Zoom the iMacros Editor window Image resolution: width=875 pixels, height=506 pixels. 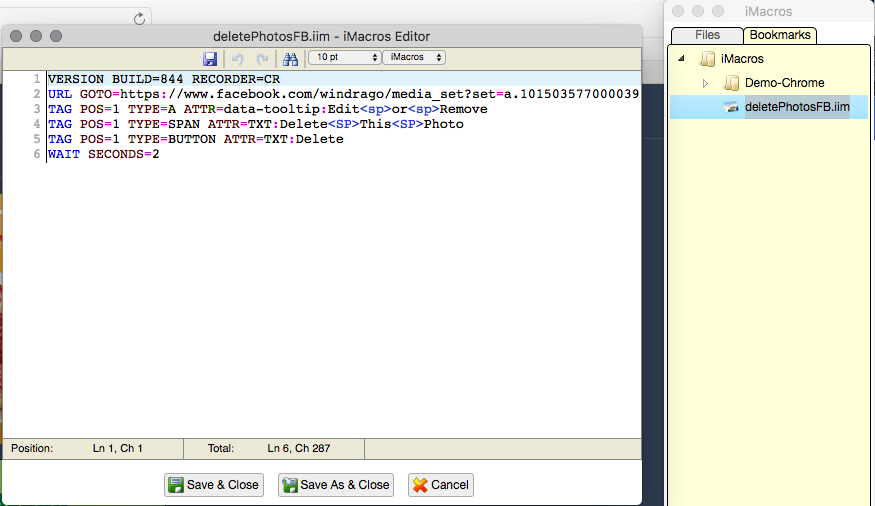(x=56, y=36)
